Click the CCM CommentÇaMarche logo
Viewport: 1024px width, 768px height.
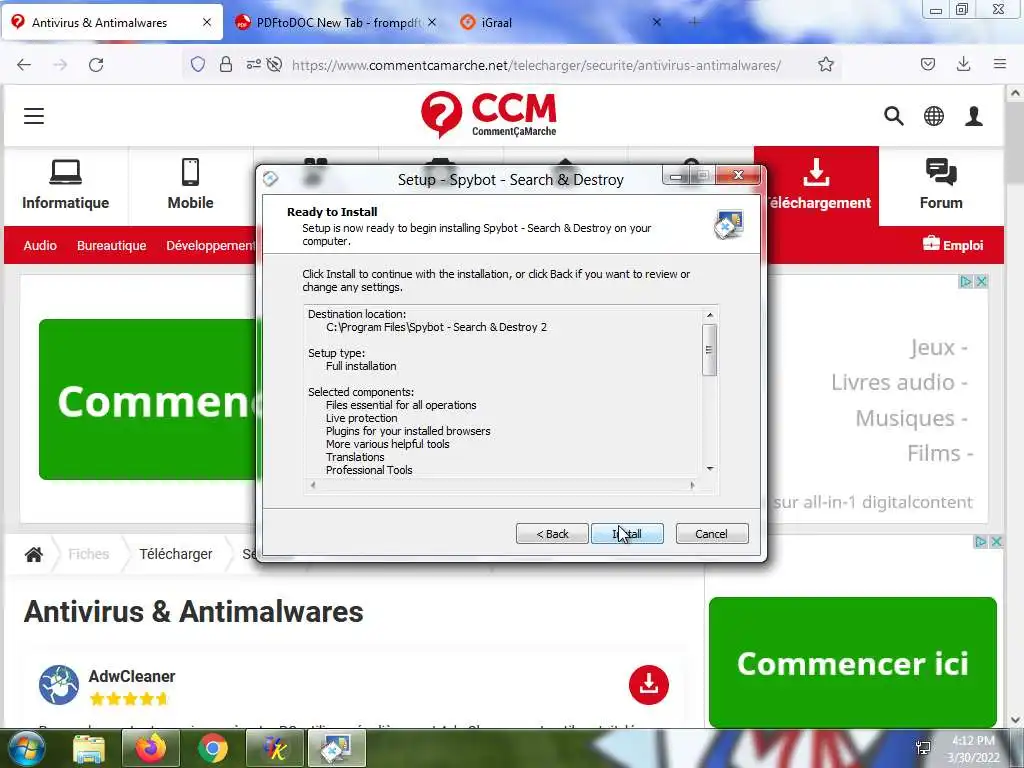click(x=488, y=114)
